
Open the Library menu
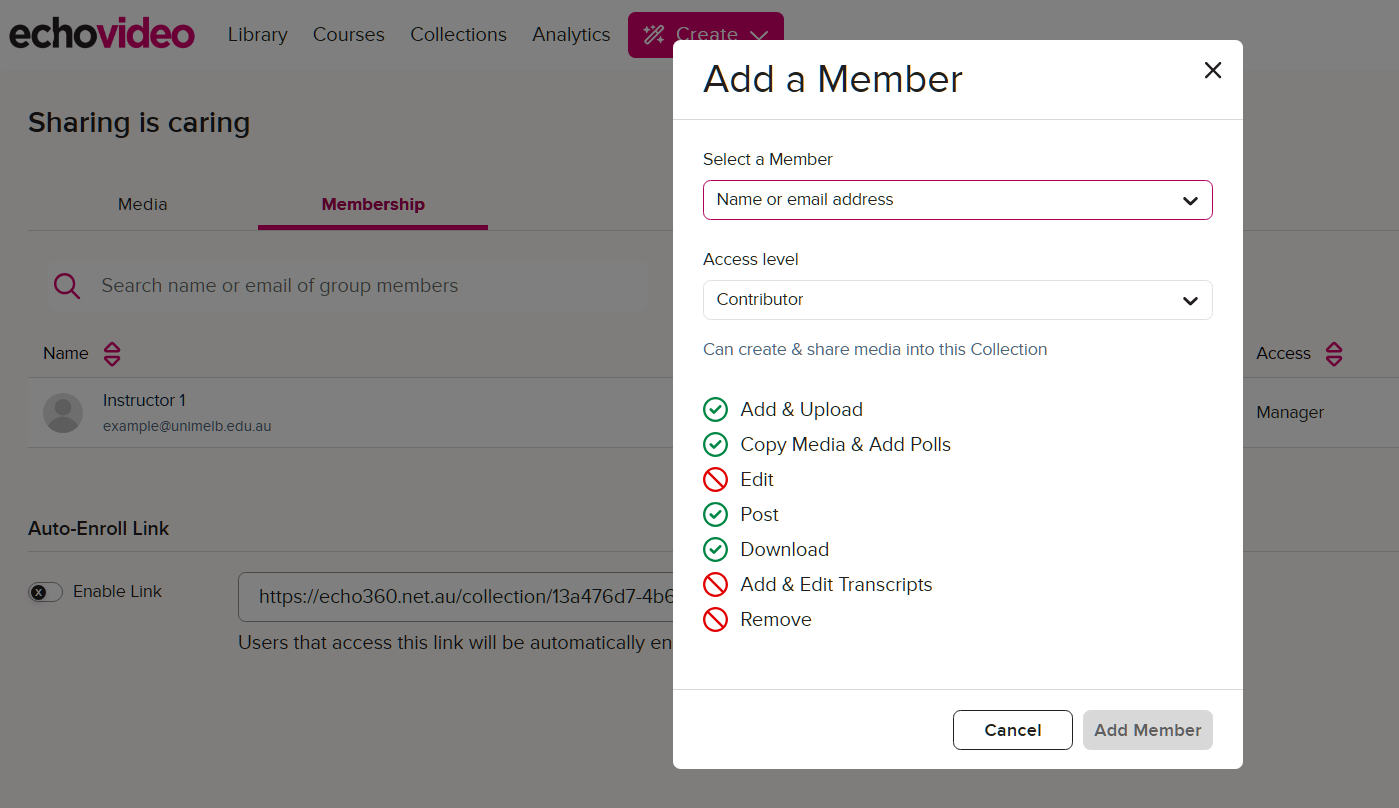coord(257,35)
